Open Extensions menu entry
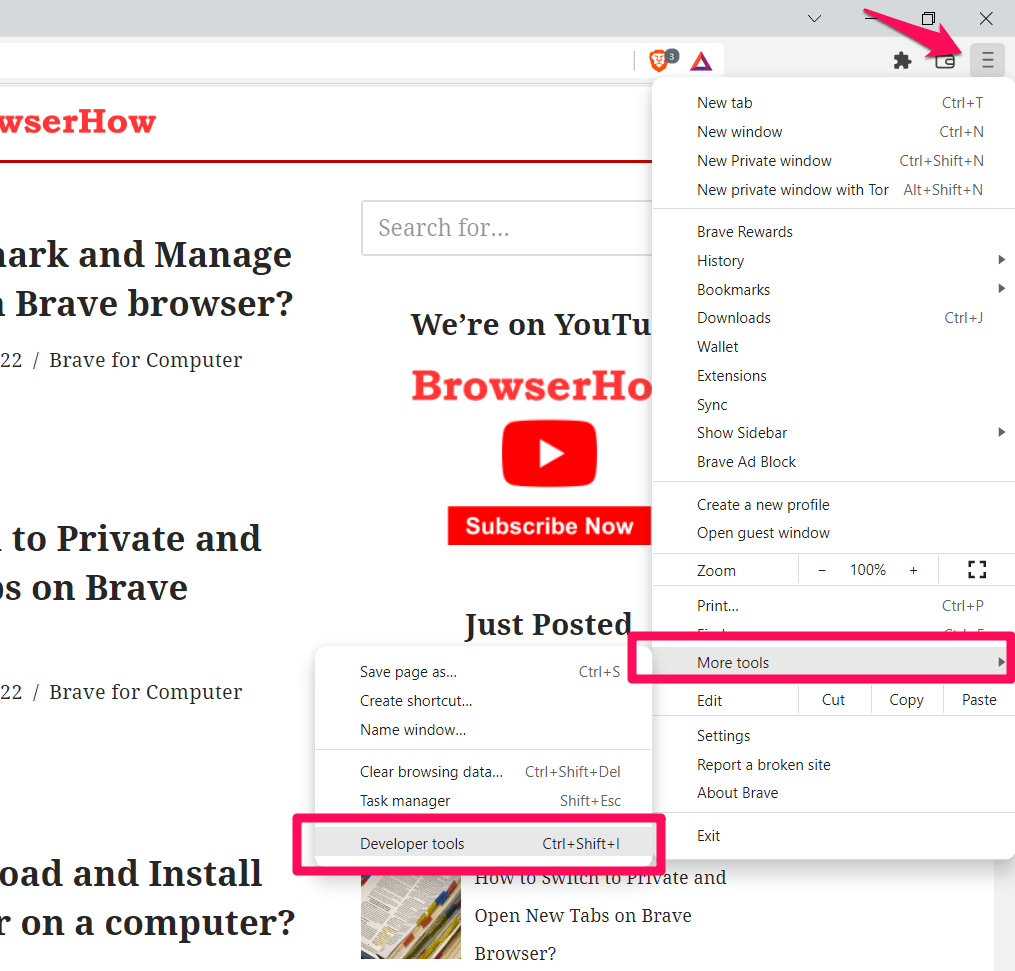The width and height of the screenshot is (1015, 971). click(834, 375)
